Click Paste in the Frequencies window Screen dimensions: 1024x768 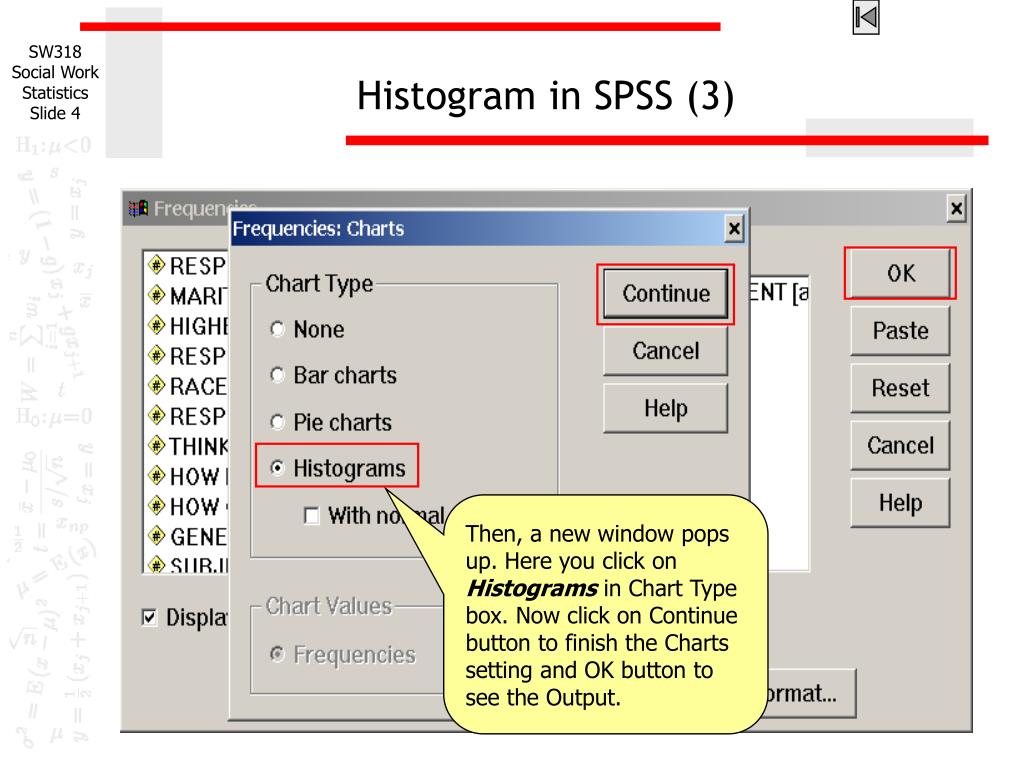point(900,330)
